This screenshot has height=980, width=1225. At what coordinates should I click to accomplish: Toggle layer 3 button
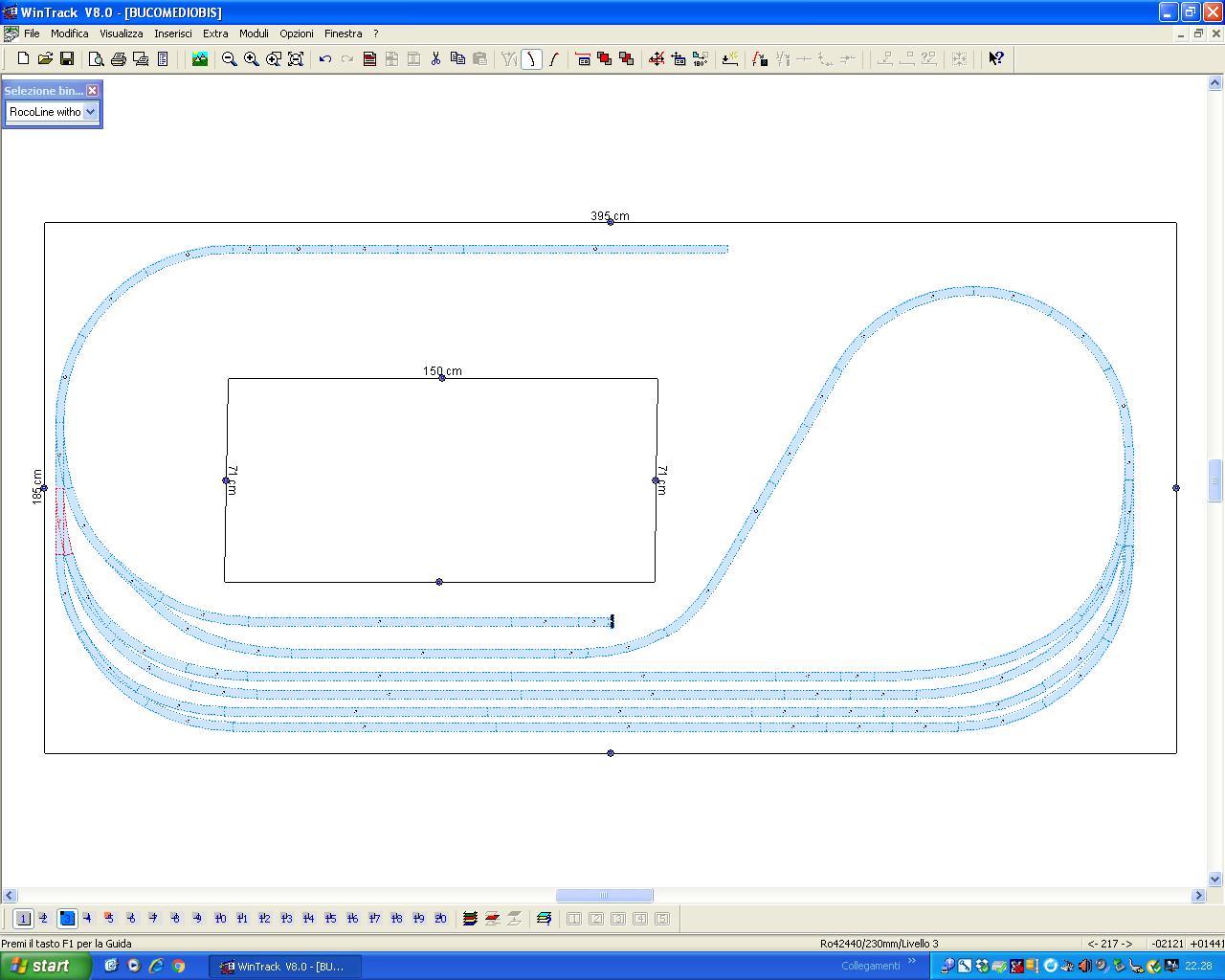[66, 918]
